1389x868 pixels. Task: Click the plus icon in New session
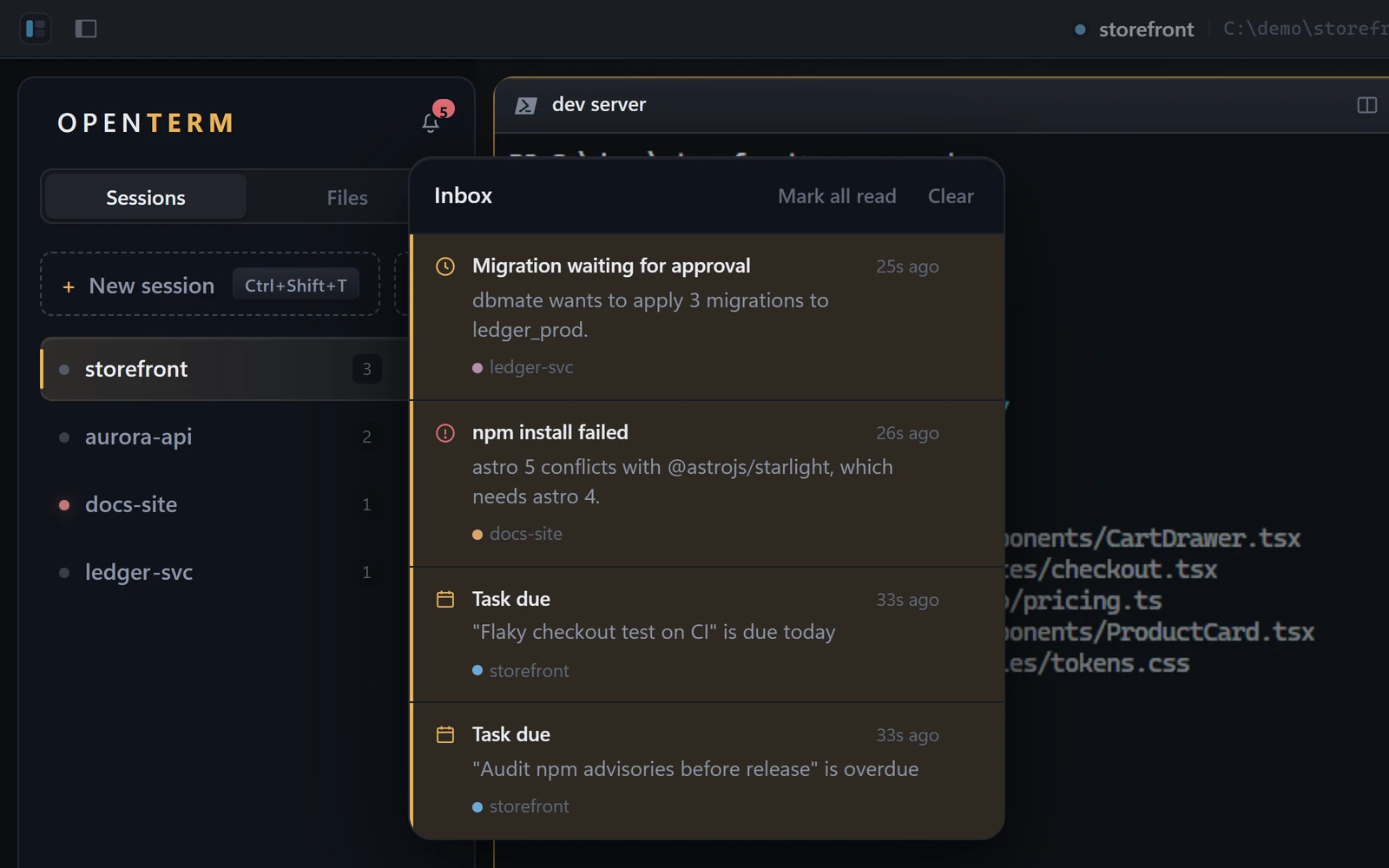(x=69, y=286)
